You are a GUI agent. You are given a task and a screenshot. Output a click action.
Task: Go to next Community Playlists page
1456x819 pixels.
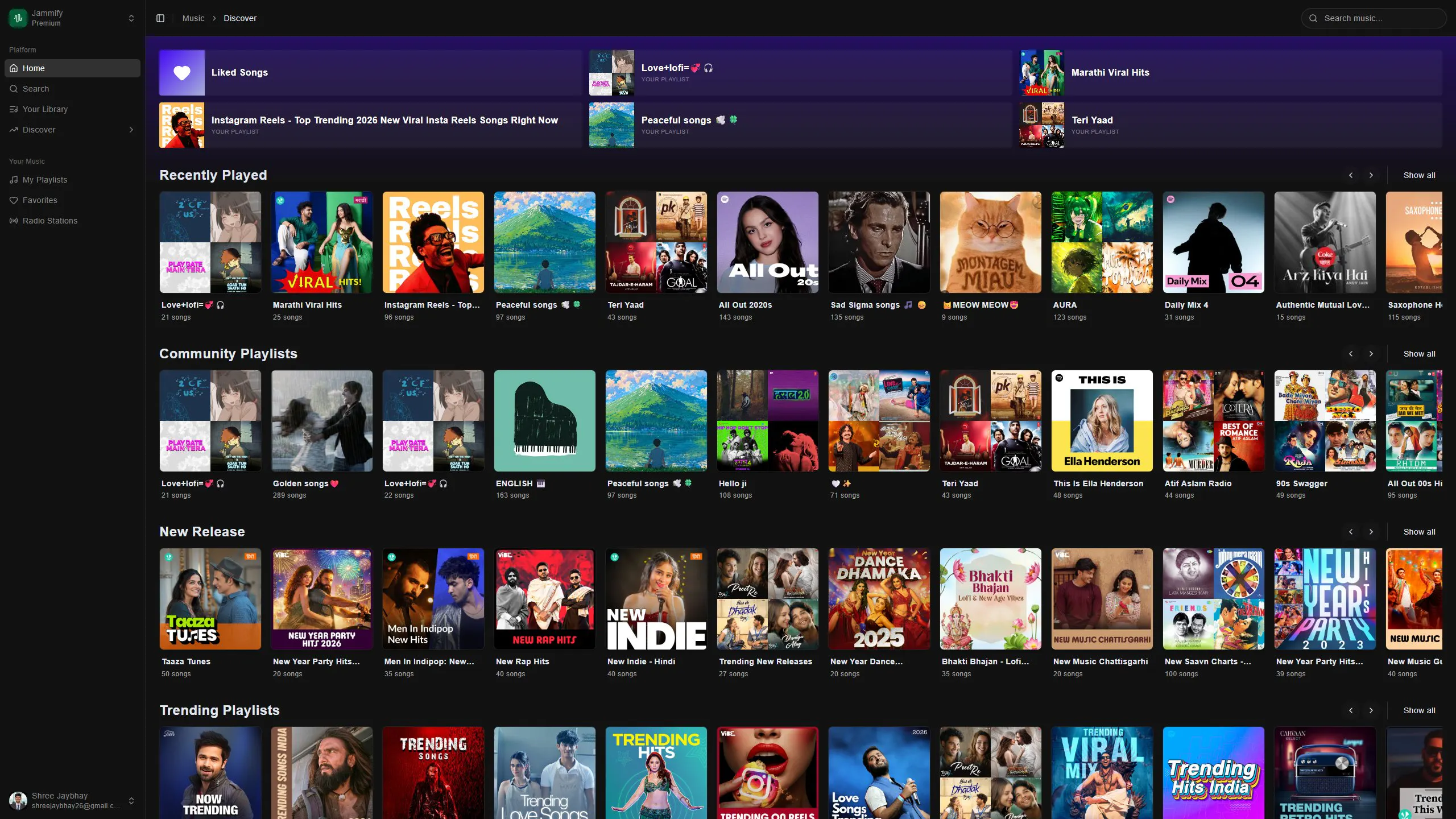1371,354
